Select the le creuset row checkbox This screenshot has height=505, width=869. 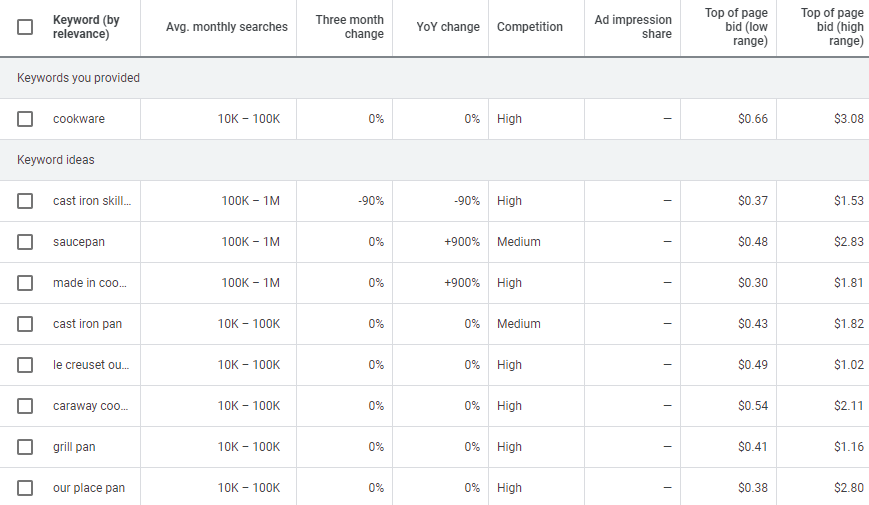[25, 365]
